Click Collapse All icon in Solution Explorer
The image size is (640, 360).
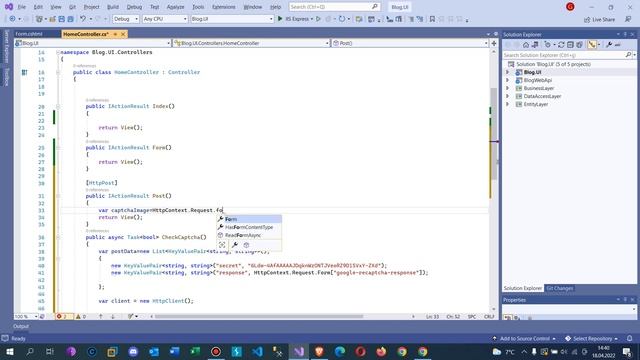click(570, 45)
